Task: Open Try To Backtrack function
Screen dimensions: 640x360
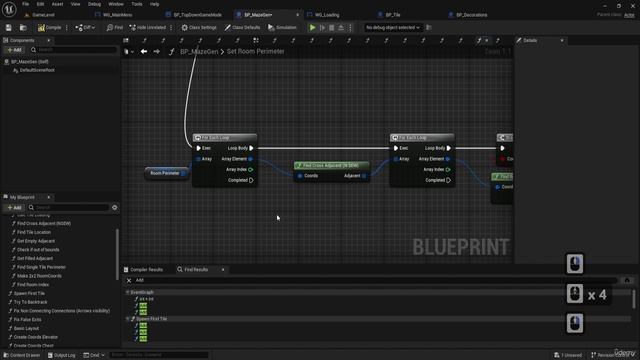Action: 31,302
